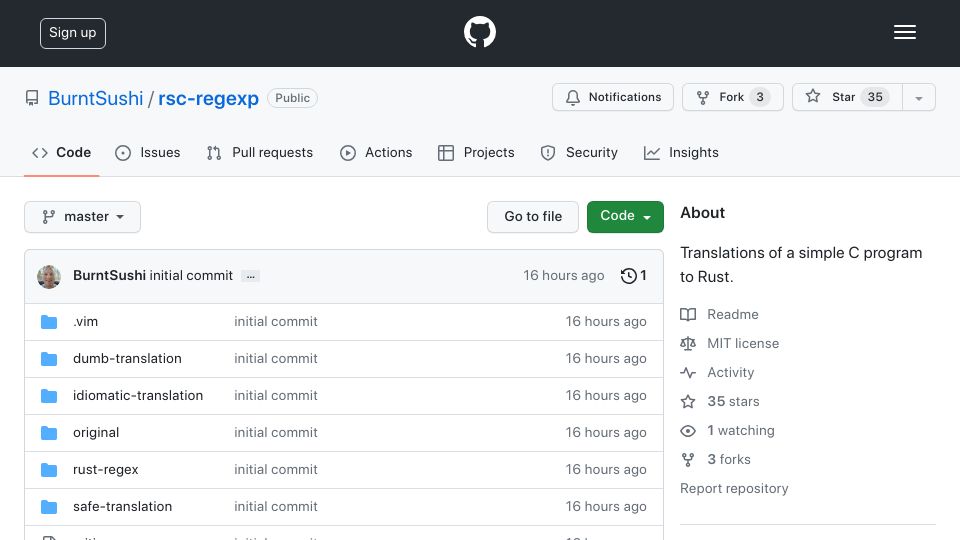Open the idiomatic-translation folder

click(x=138, y=396)
